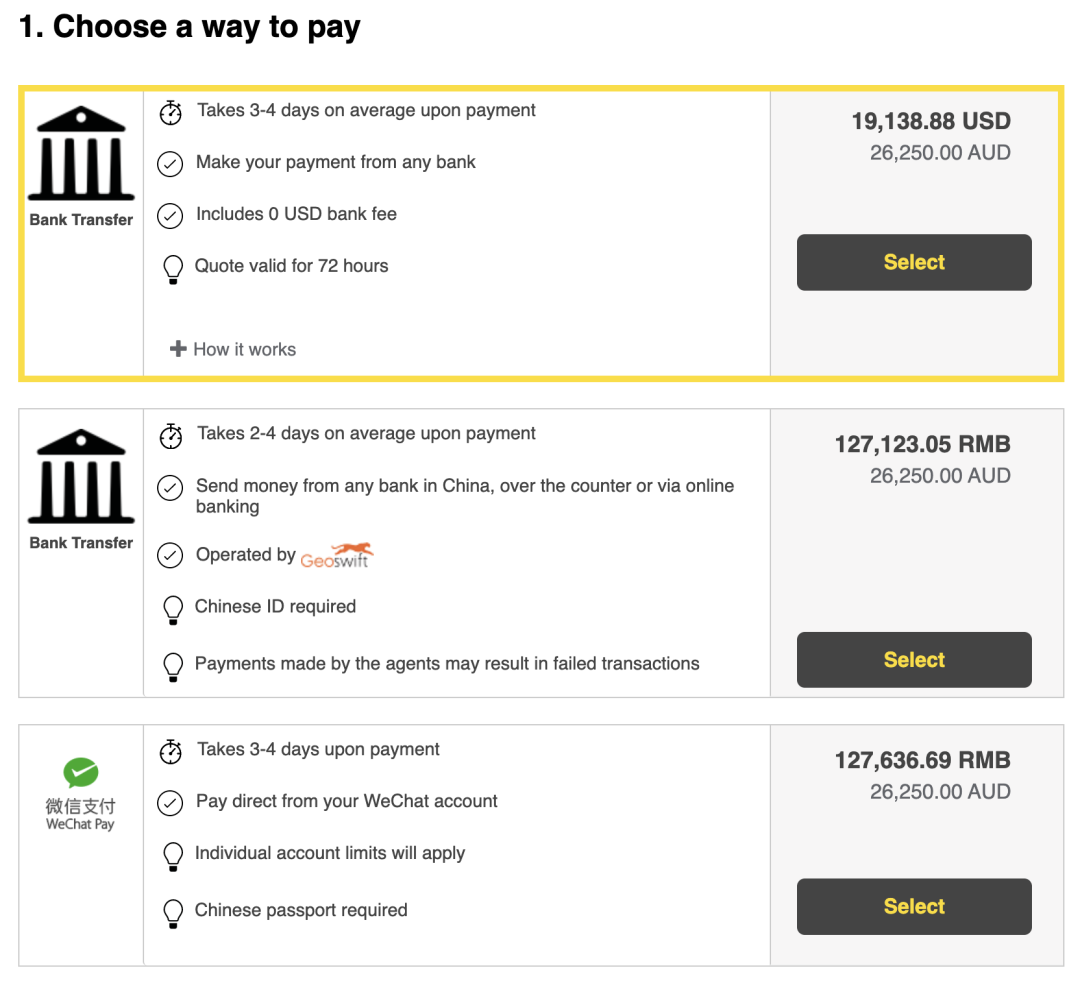Screen dimensions: 1080x981
Task: Expand the 'How it works' section
Action: pos(244,349)
